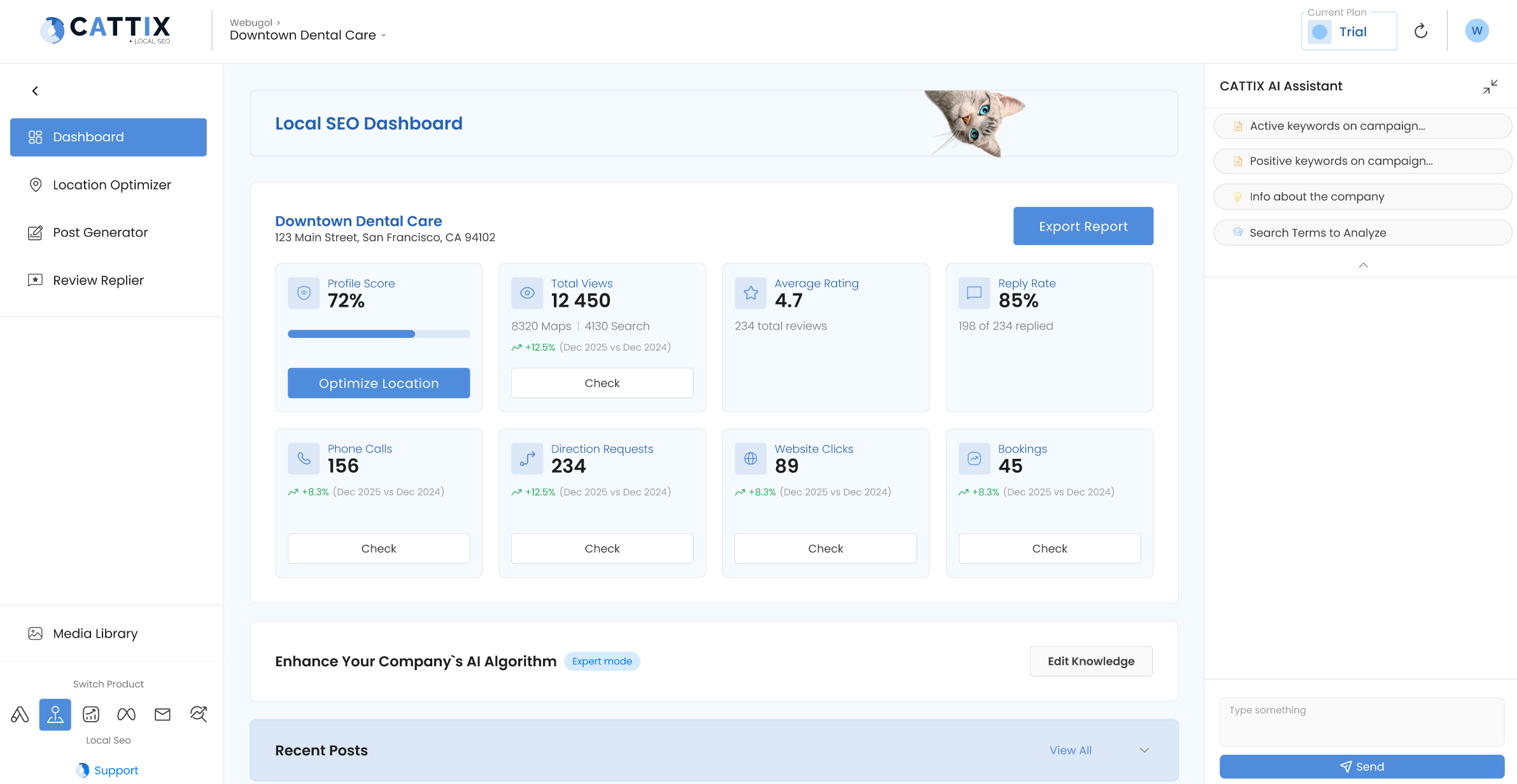Open the Media Library

coord(95,633)
